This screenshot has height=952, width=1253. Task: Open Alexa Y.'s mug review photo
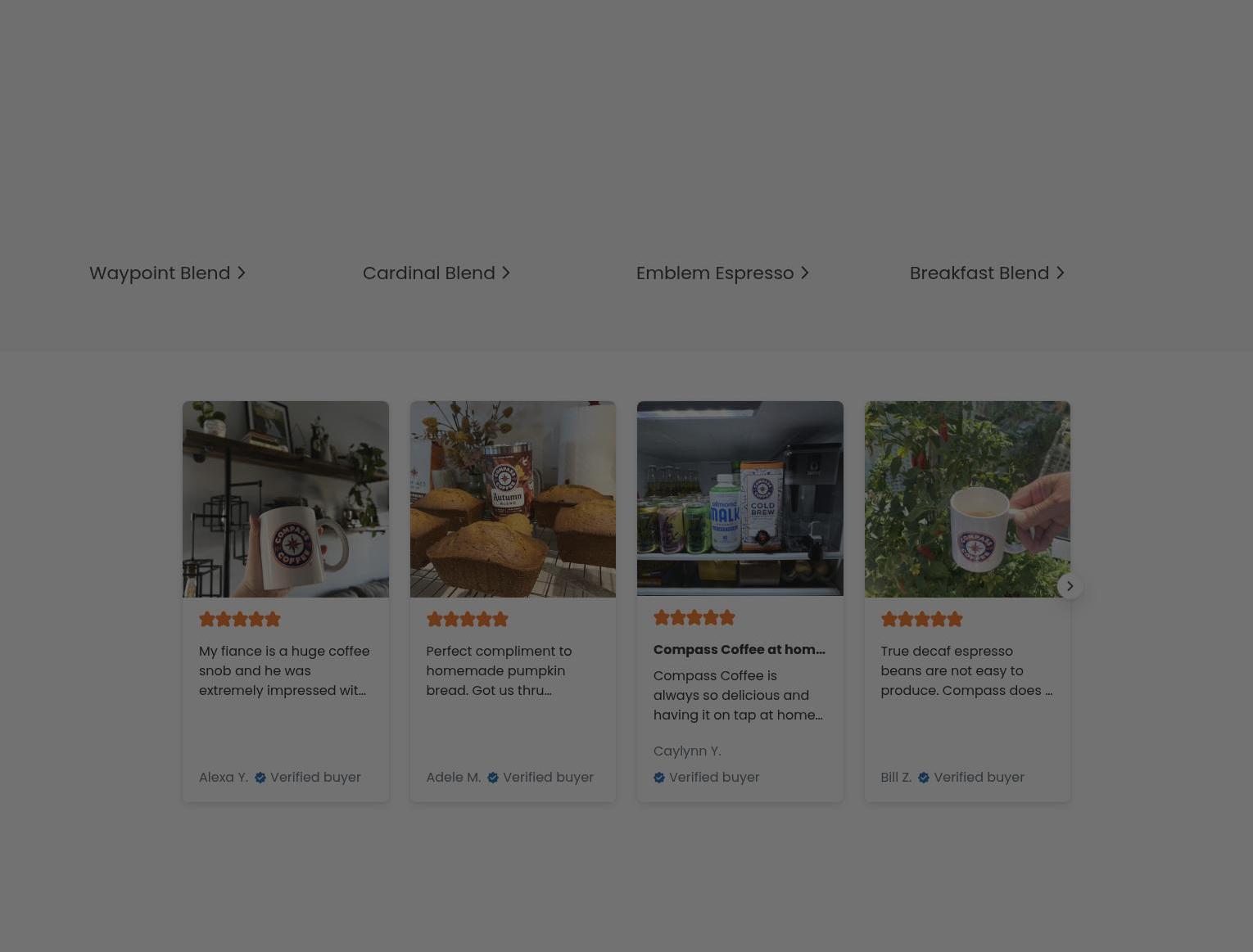286,499
